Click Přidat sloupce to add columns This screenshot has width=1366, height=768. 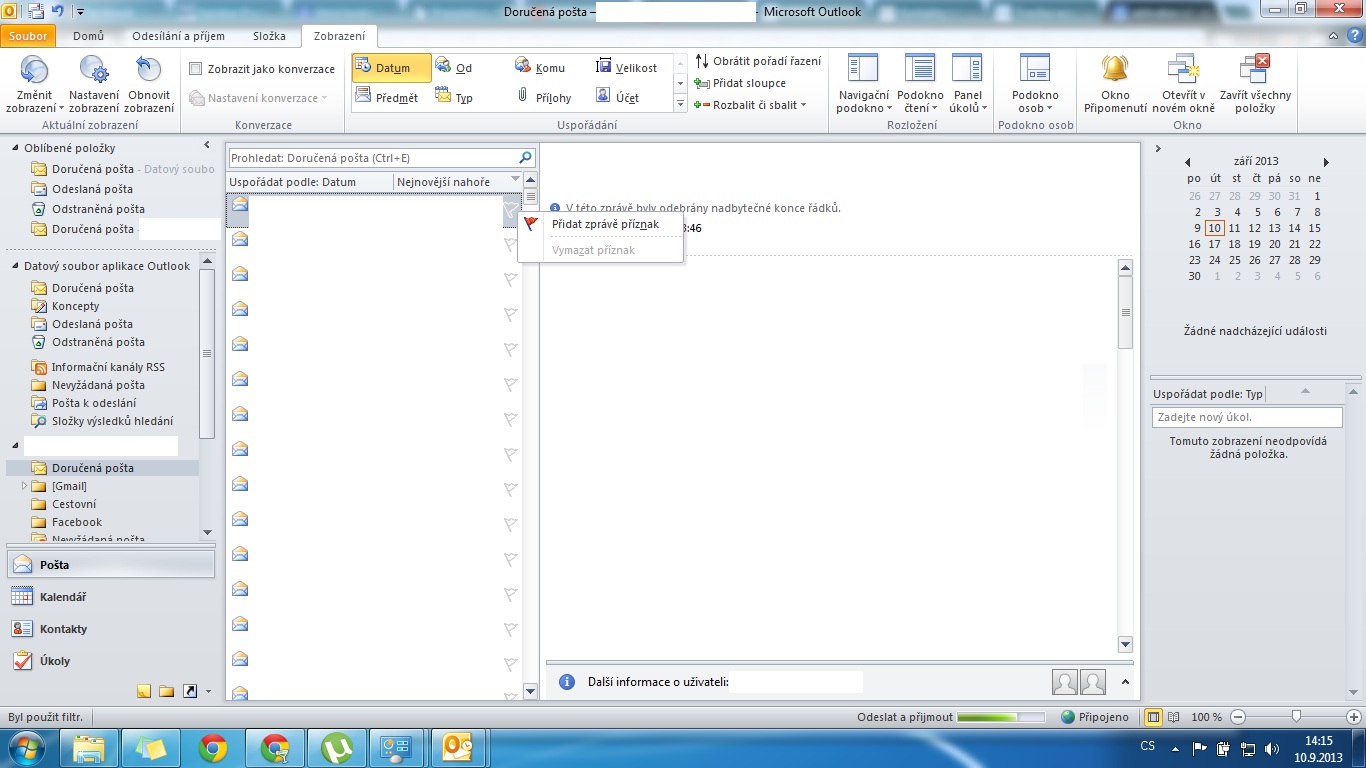pos(741,83)
